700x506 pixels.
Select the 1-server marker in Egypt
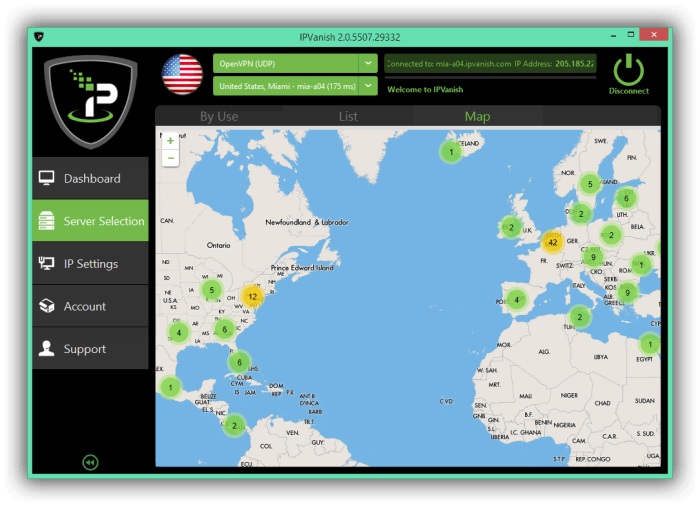(650, 344)
